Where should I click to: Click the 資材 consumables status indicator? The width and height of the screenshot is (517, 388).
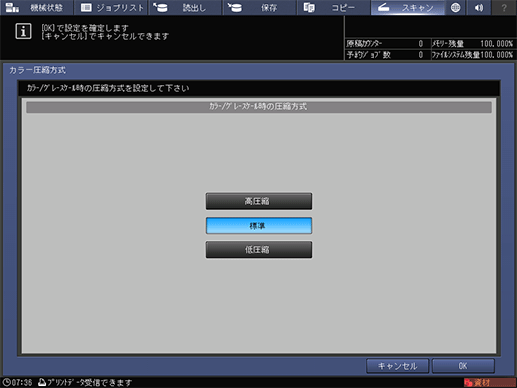489,382
